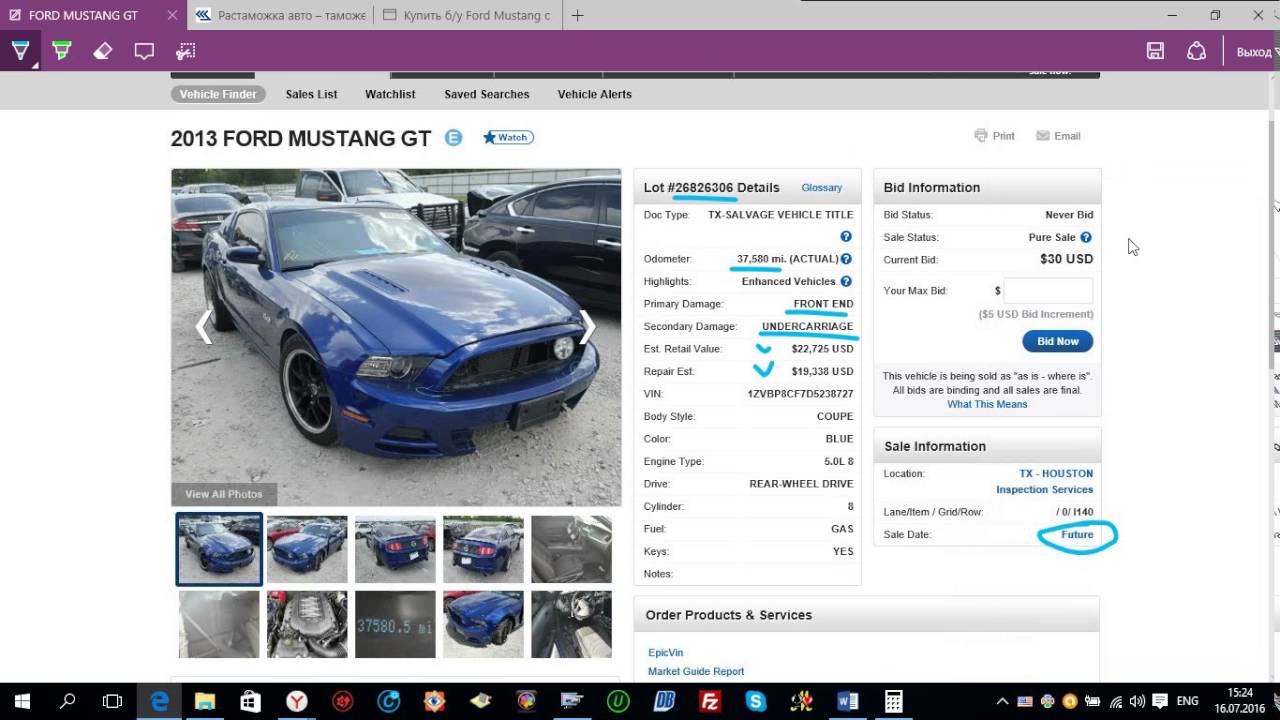The height and width of the screenshot is (720, 1280).
Task: Open Task View
Action: pyautogui.click(x=113, y=701)
